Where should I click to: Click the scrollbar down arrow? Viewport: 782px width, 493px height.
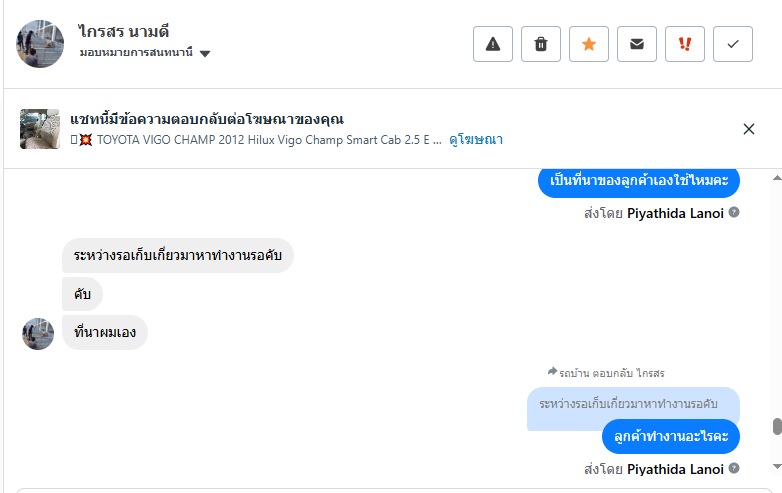coord(776,466)
